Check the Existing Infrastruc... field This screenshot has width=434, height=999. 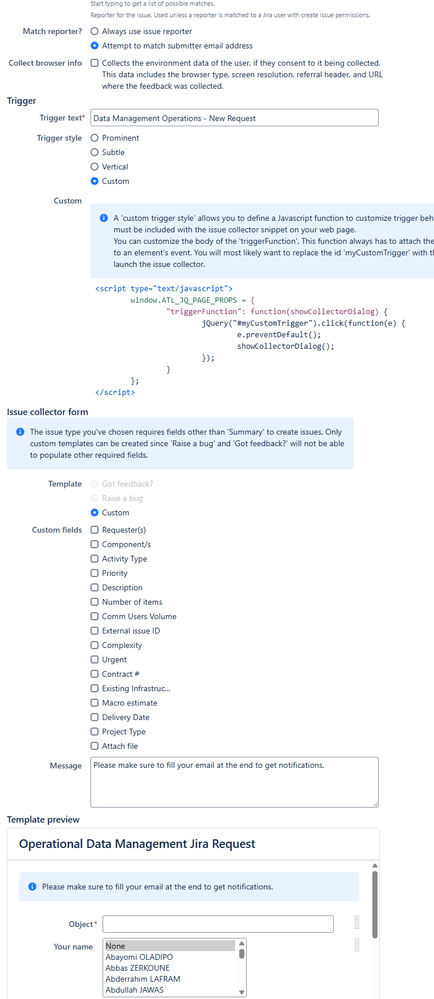coord(95,689)
